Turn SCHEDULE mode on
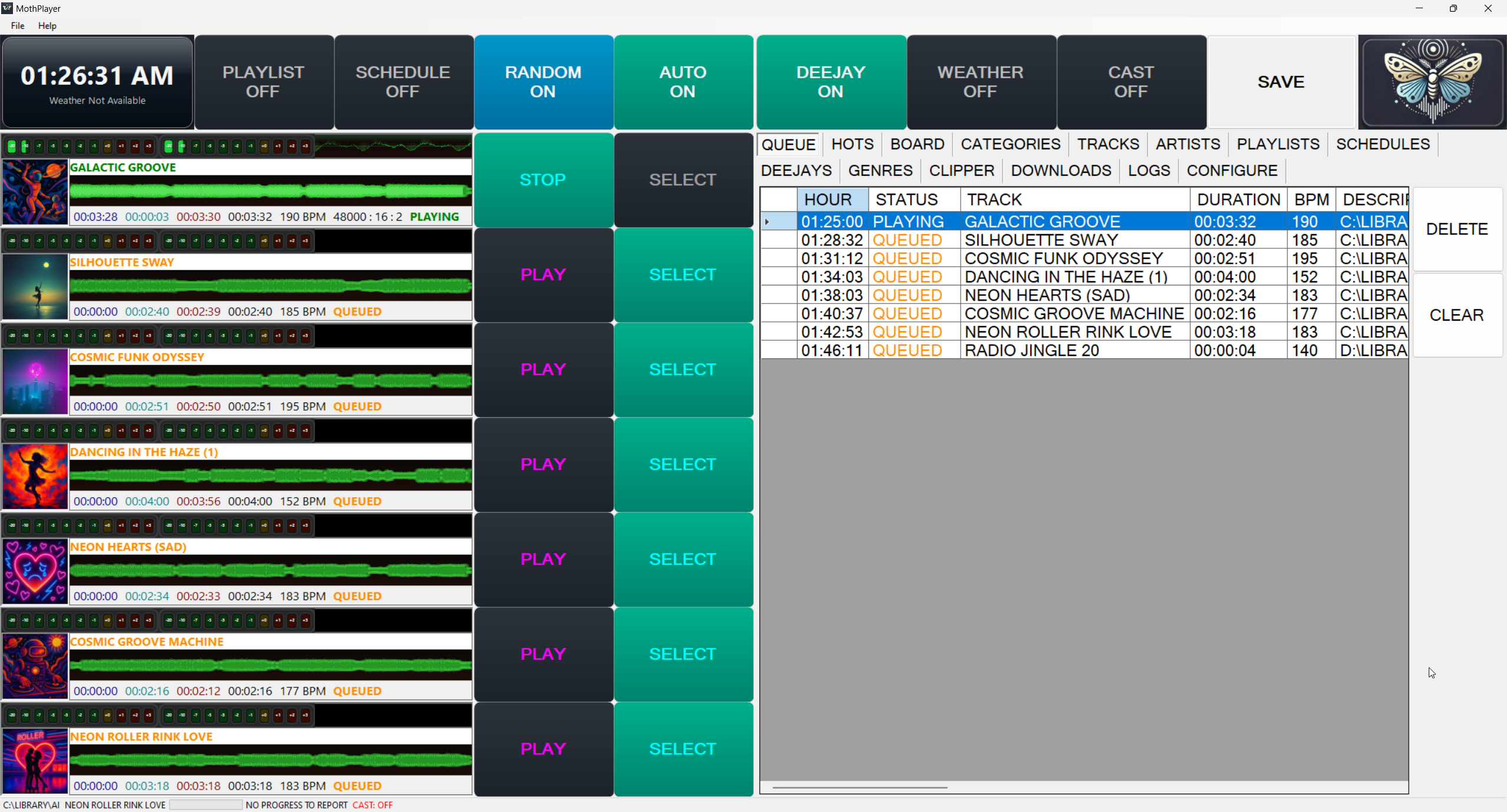The height and width of the screenshot is (812, 1507). pyautogui.click(x=403, y=82)
